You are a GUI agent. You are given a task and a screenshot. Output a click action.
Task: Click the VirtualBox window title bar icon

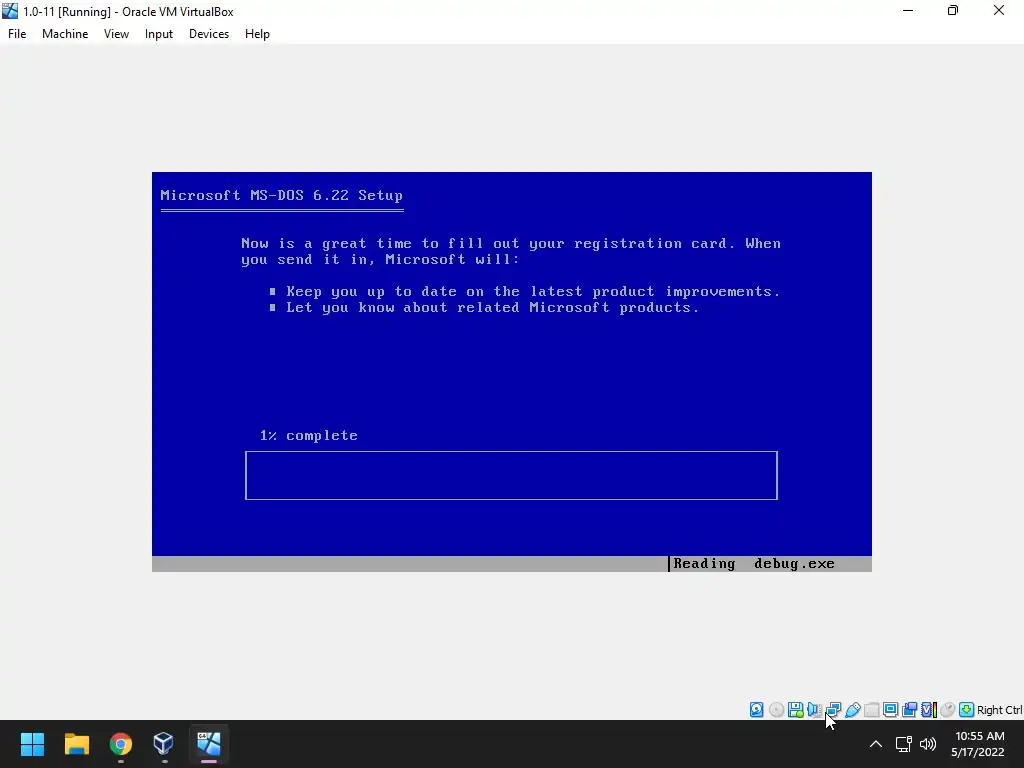point(10,11)
